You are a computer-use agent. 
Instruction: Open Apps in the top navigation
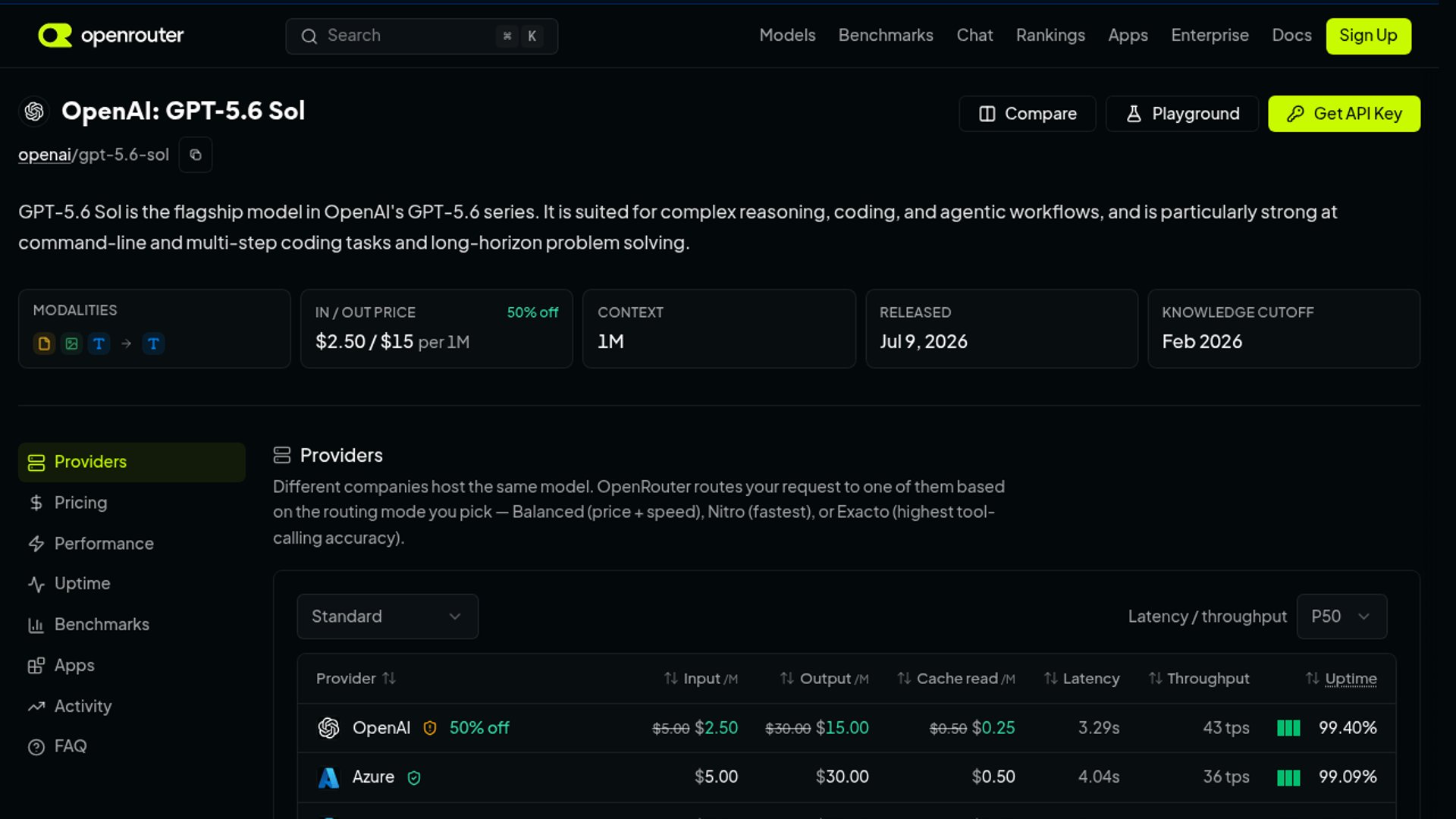[x=1128, y=36]
